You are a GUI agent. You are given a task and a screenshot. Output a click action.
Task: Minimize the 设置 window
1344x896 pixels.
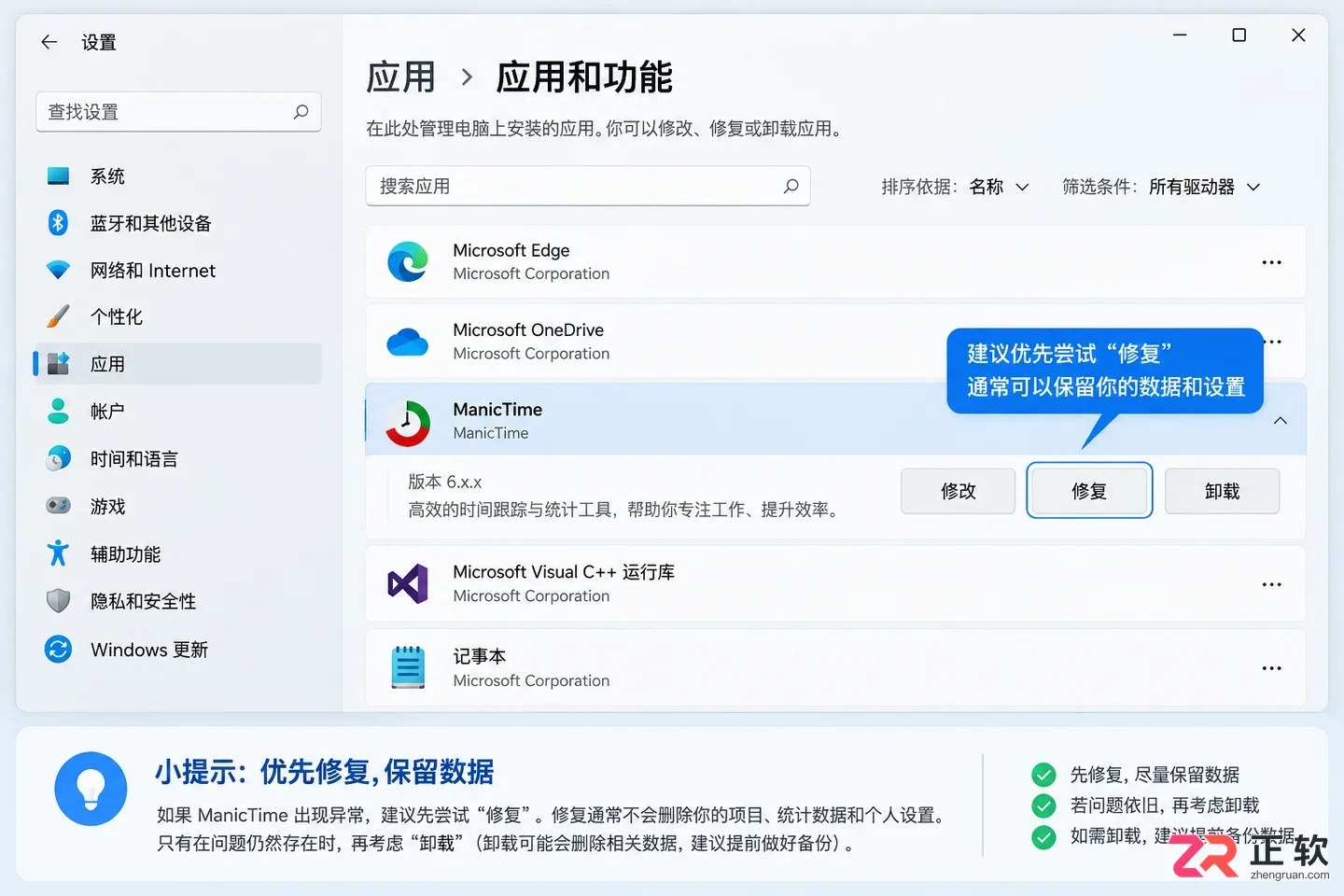(1180, 35)
